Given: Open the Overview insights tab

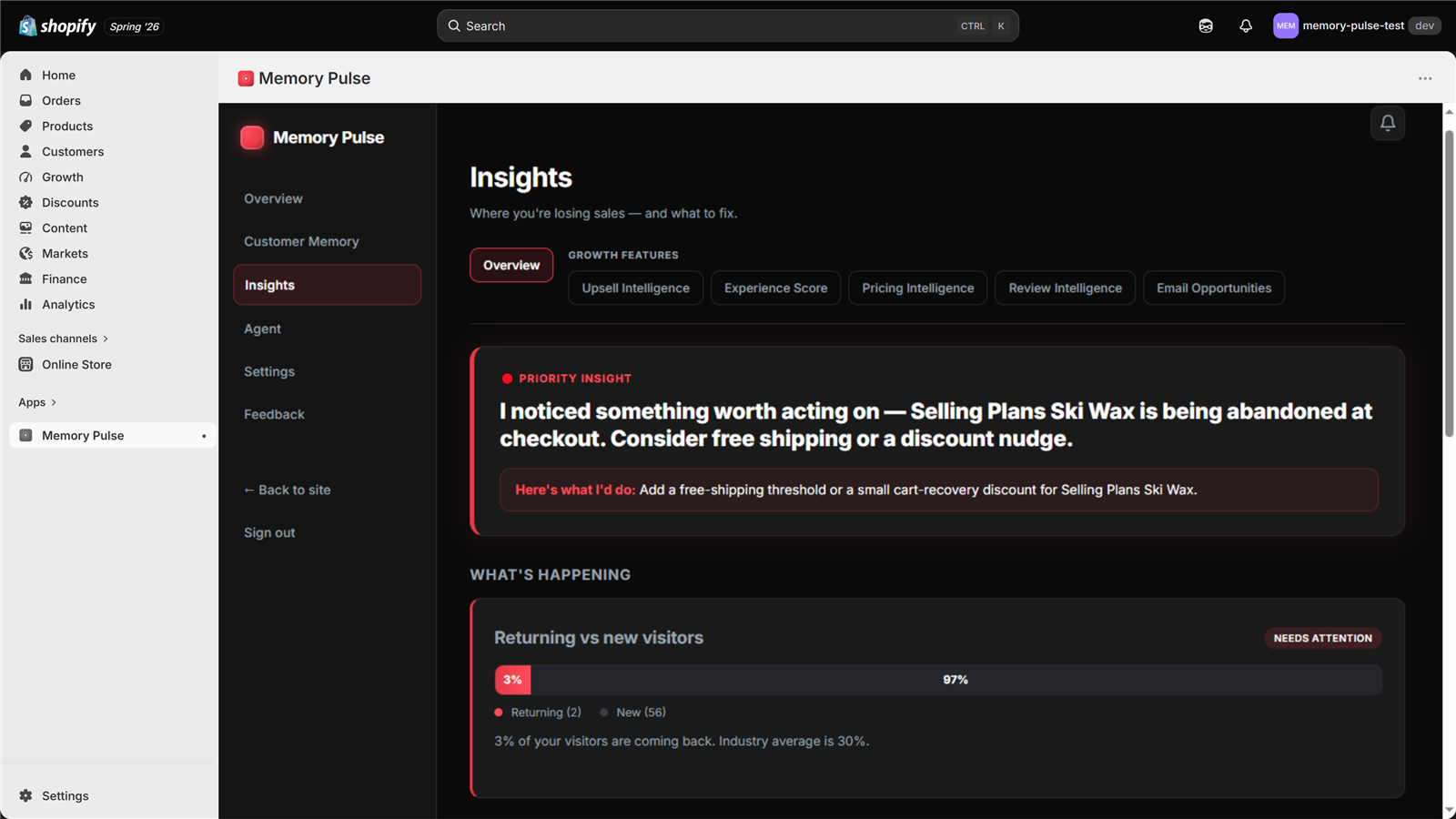Looking at the screenshot, I should 511,265.
